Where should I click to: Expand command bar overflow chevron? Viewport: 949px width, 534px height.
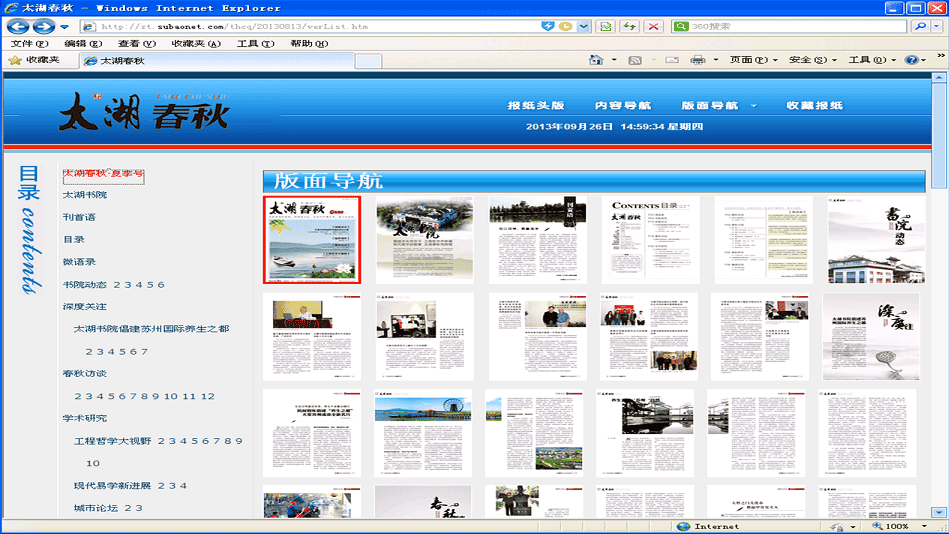(x=941, y=56)
